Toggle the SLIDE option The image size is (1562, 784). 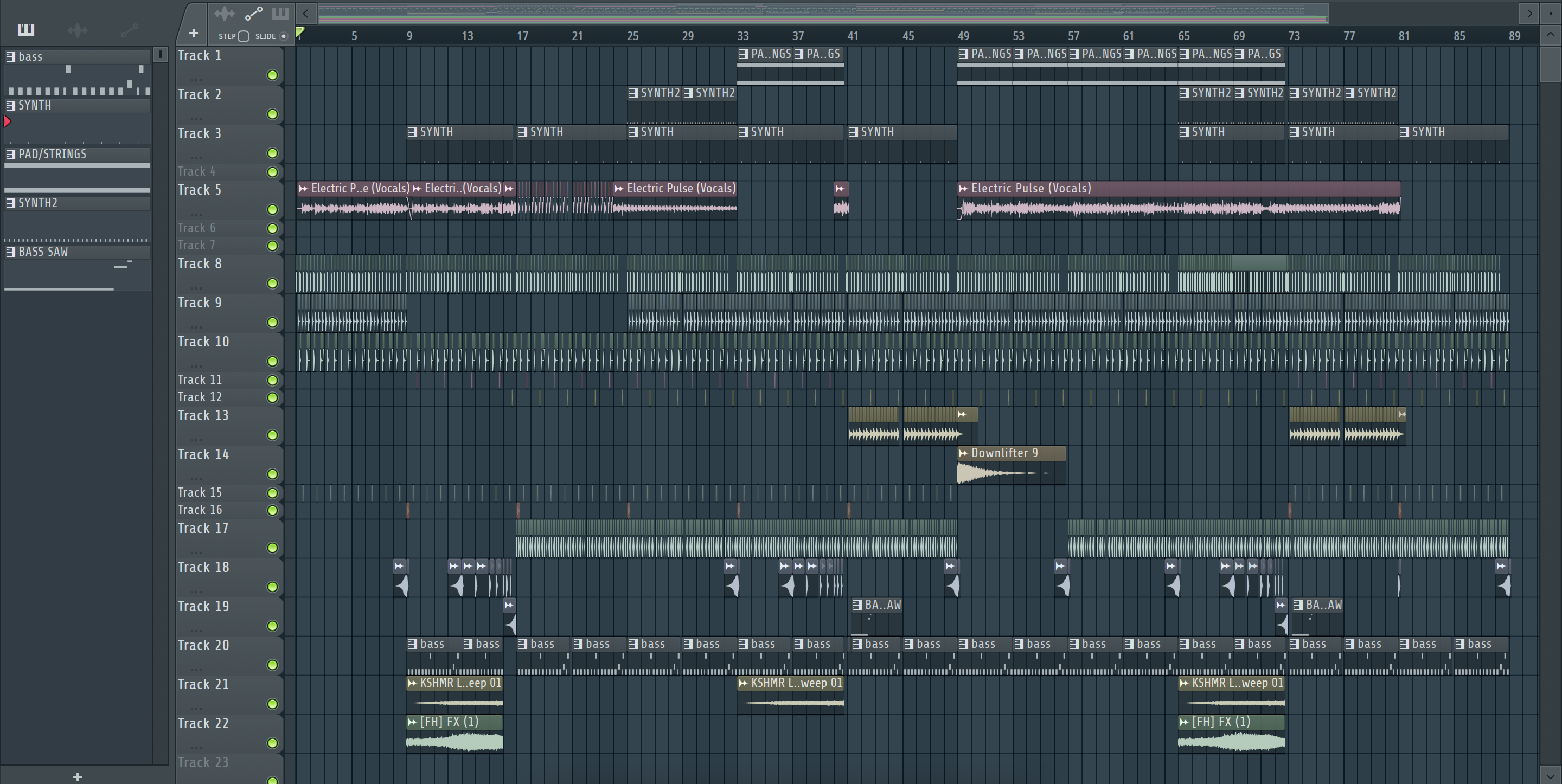coord(283,36)
